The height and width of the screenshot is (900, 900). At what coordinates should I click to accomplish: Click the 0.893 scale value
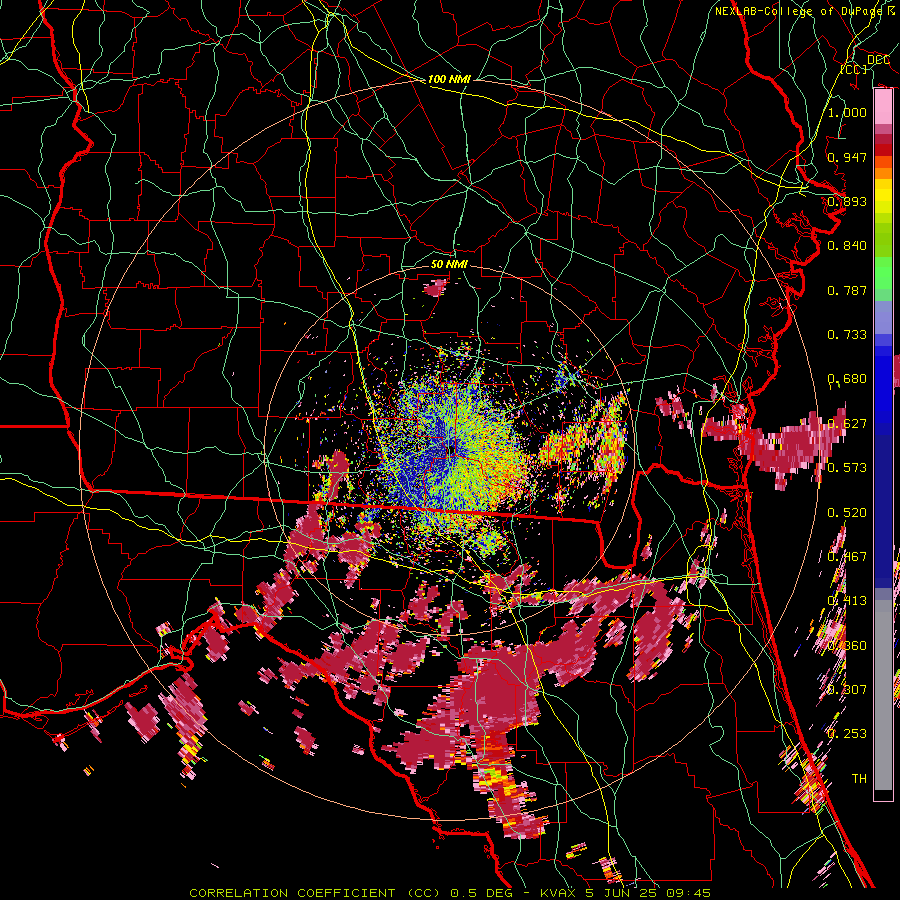pyautogui.click(x=847, y=201)
